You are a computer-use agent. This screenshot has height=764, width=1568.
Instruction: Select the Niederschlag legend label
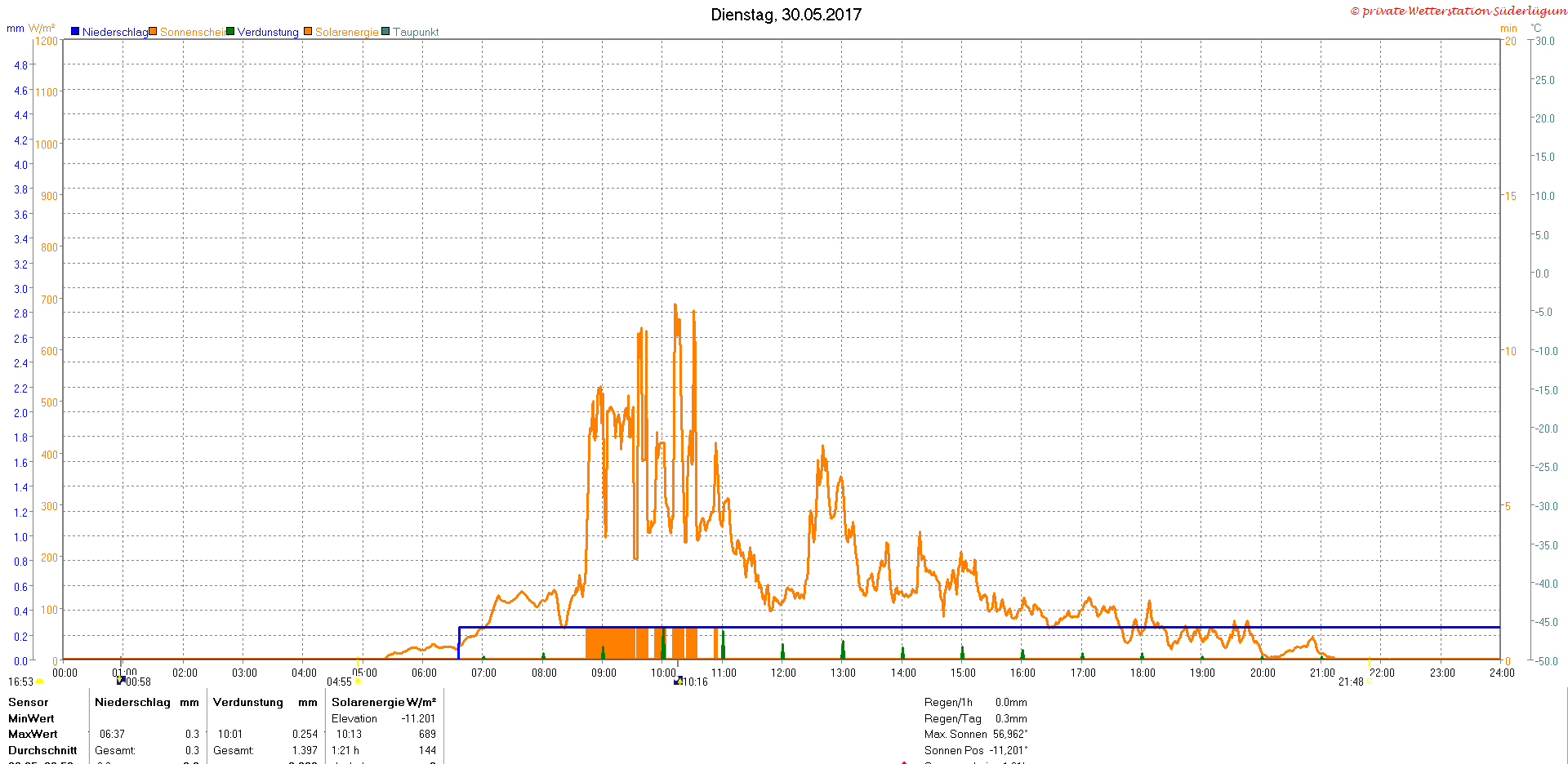pyautogui.click(x=114, y=32)
